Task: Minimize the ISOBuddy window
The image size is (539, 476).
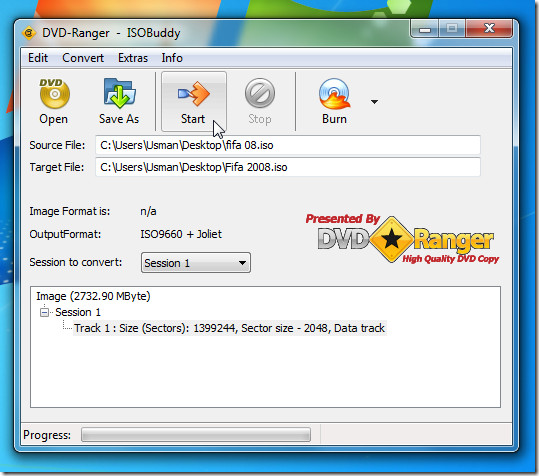Action: 425,29
